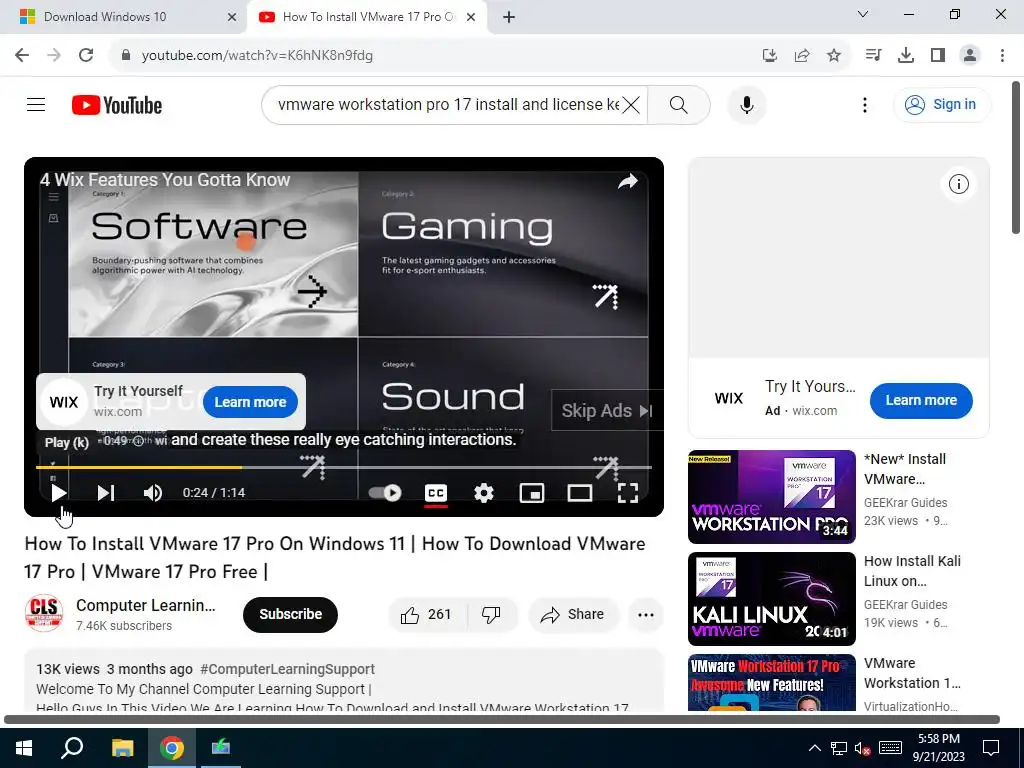Open Computer Learning channel avatar

click(x=44, y=613)
